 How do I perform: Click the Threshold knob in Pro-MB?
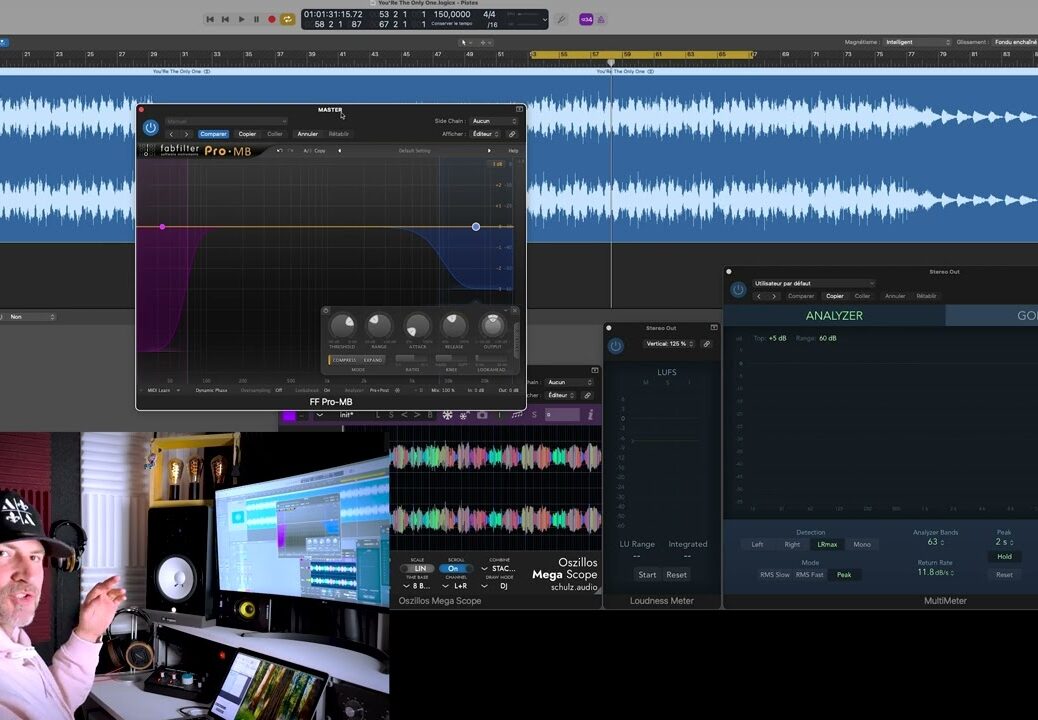pos(342,326)
